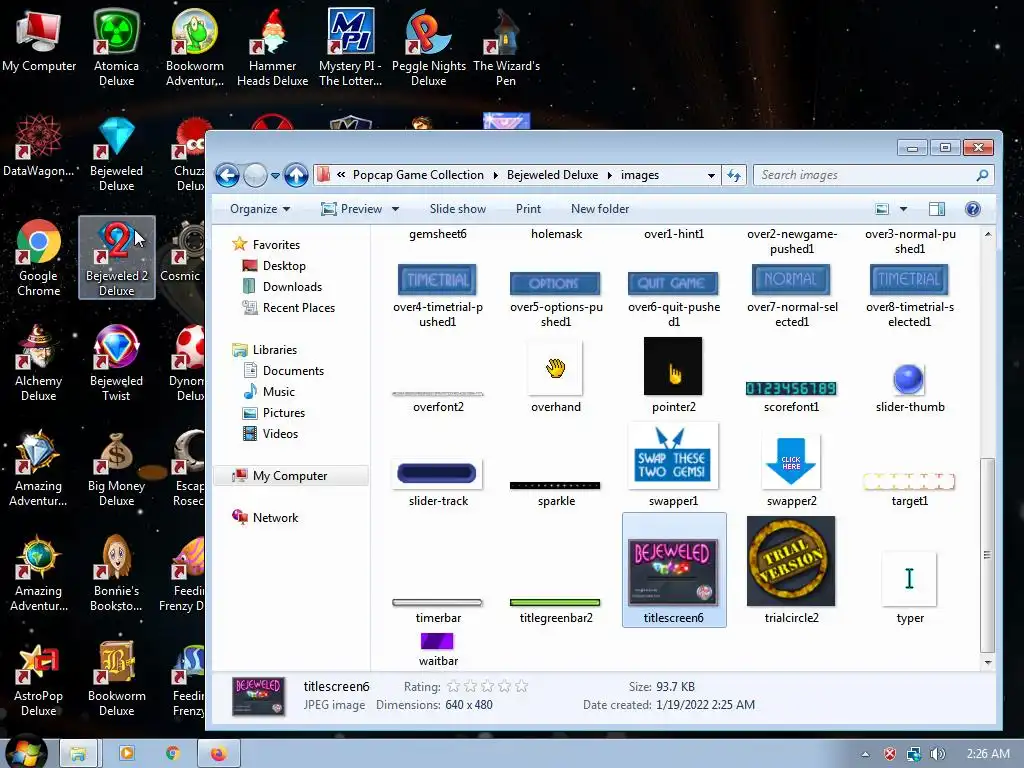The width and height of the screenshot is (1024, 768).
Task: Open Alchemy Deluxe desktop shortcut
Action: coord(39,363)
